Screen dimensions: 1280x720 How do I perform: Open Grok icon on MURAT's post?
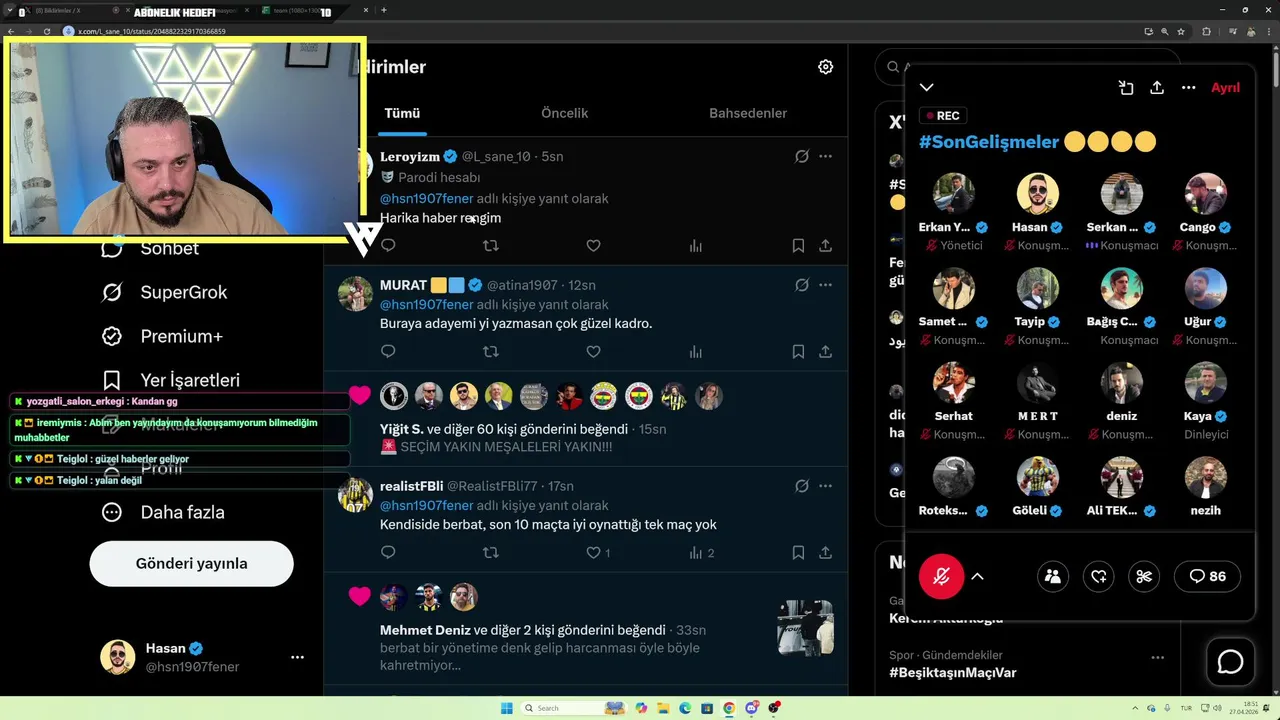(801, 285)
